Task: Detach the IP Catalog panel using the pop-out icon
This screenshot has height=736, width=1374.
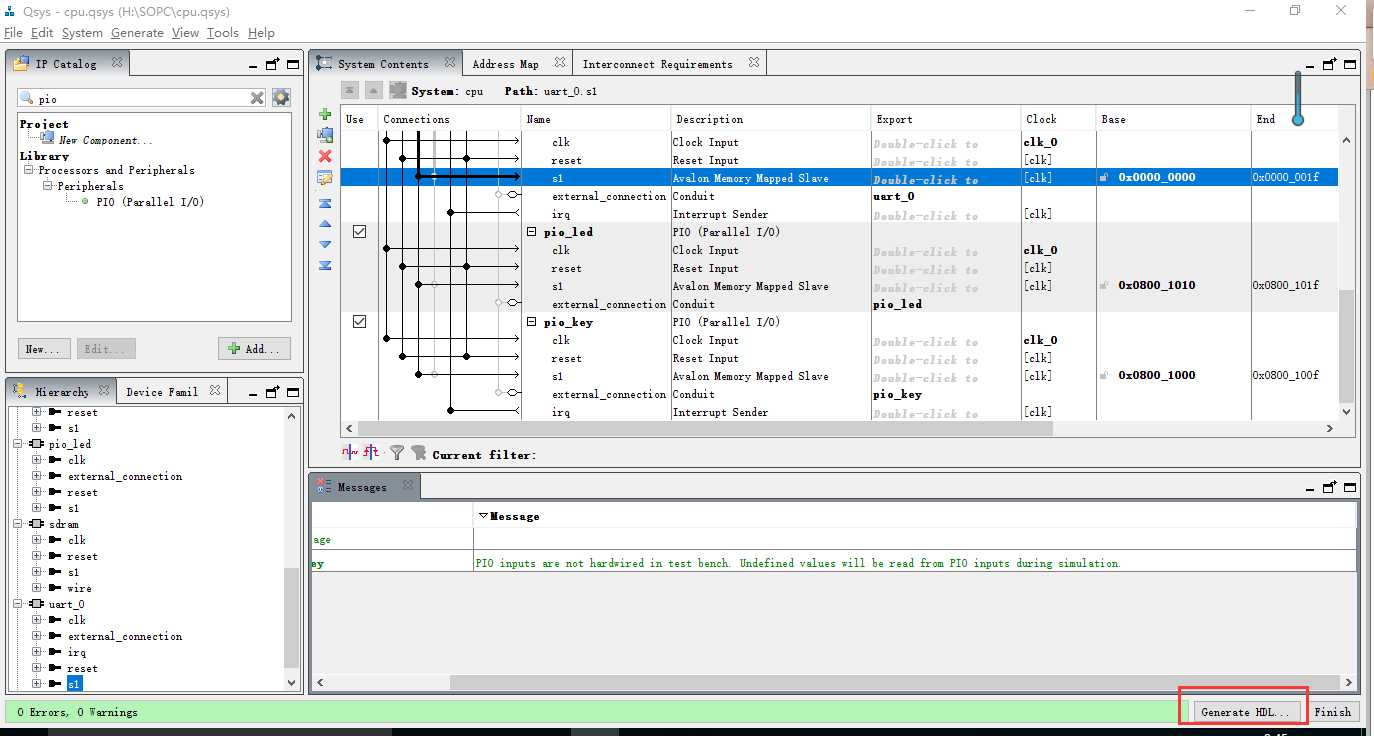Action: 272,64
